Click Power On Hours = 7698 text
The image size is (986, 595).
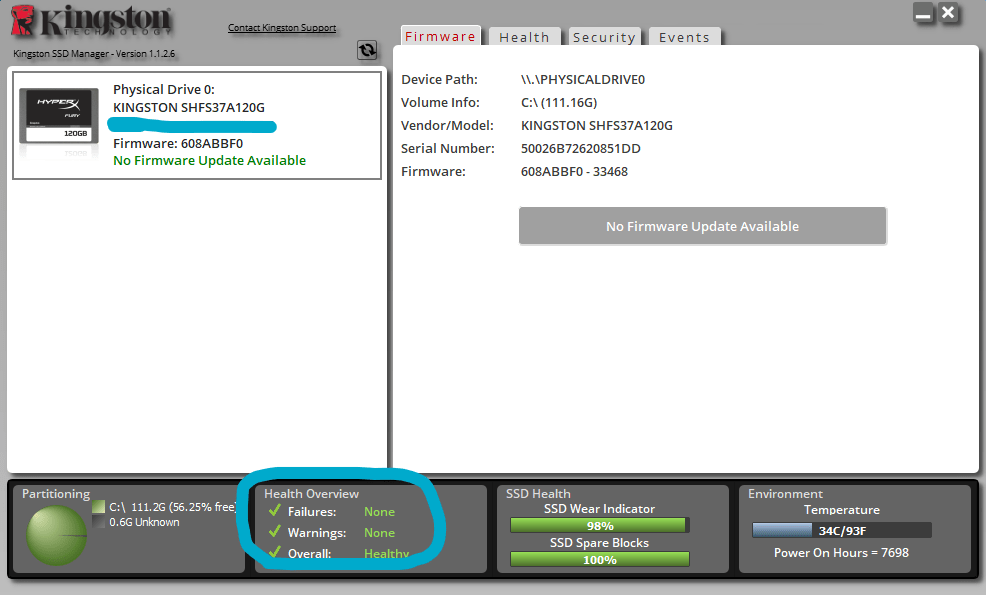[841, 552]
